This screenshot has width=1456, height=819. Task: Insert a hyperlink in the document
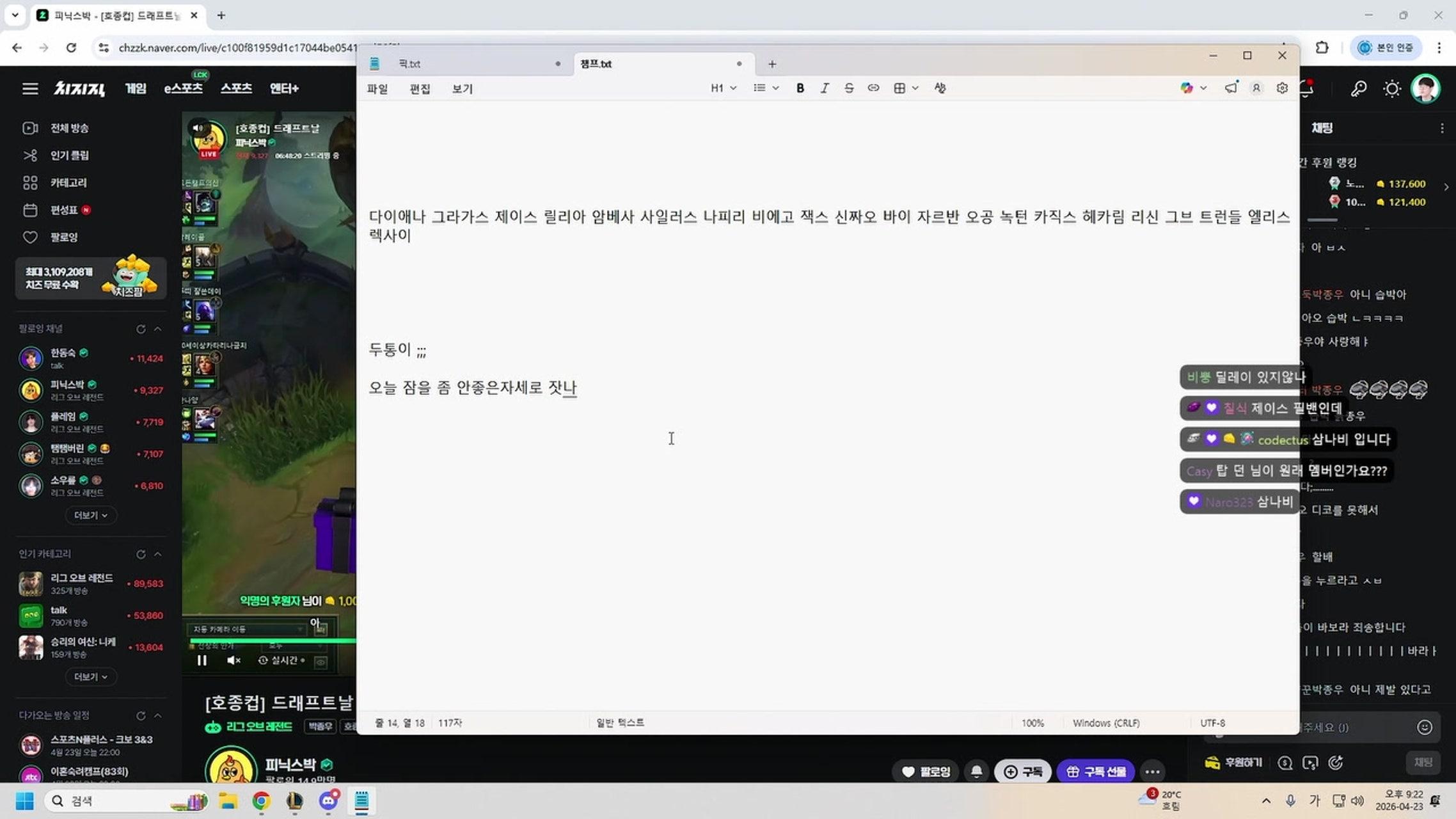tap(874, 88)
